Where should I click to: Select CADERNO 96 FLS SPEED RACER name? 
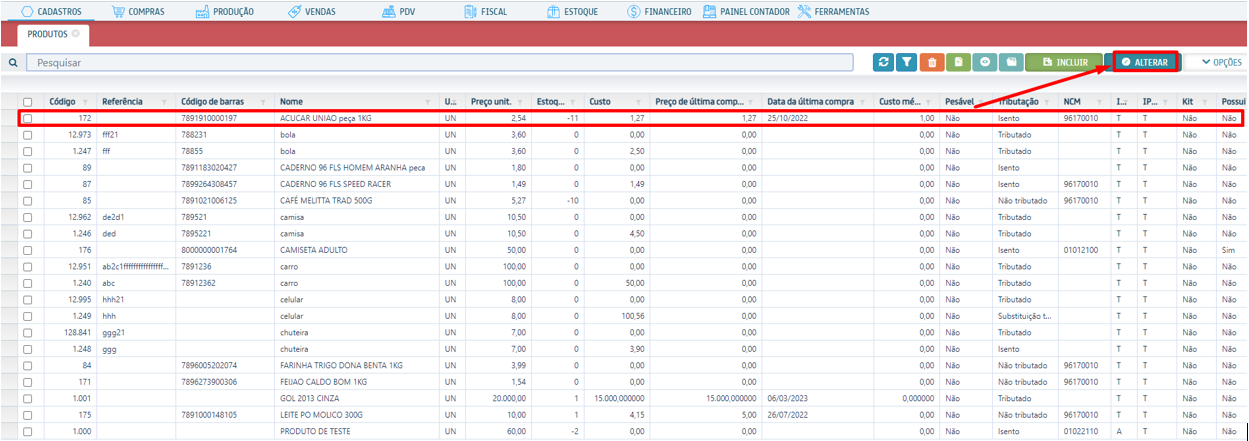[338, 184]
